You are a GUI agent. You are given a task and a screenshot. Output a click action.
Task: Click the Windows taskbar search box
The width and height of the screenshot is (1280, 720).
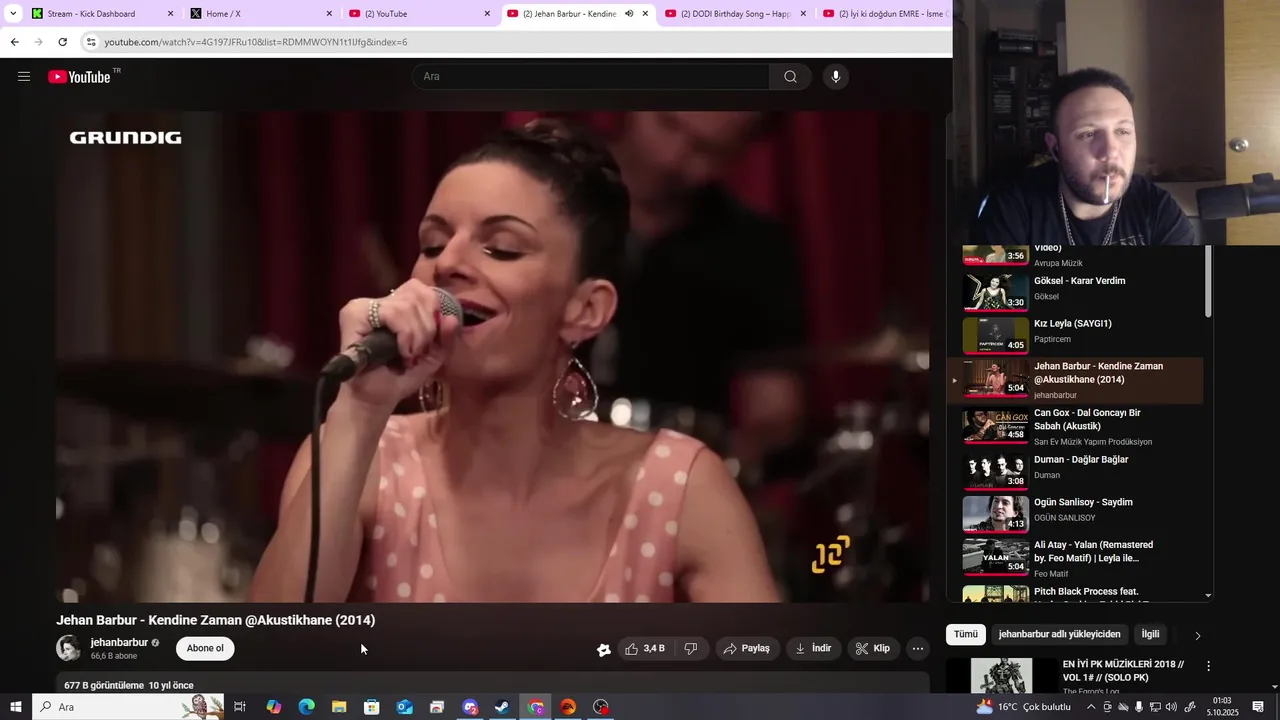pyautogui.click(x=128, y=707)
